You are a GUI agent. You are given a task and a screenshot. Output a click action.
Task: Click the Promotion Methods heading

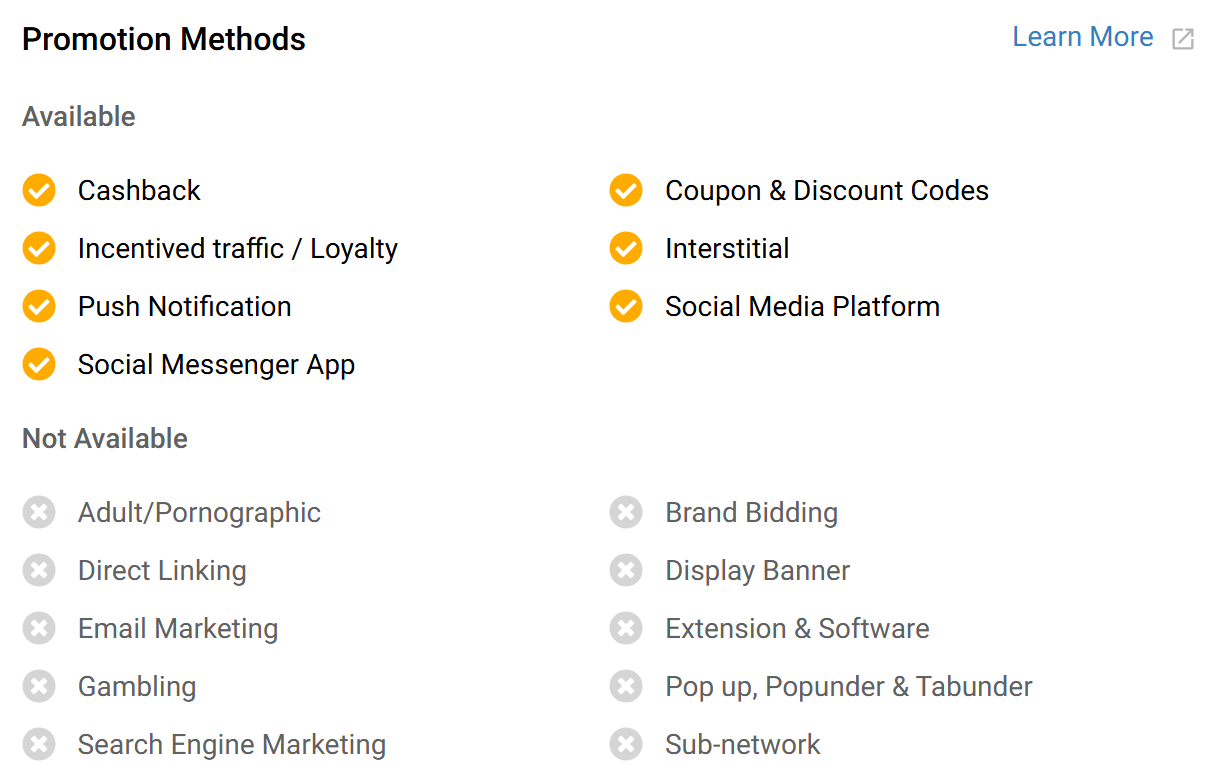pyautogui.click(x=164, y=39)
